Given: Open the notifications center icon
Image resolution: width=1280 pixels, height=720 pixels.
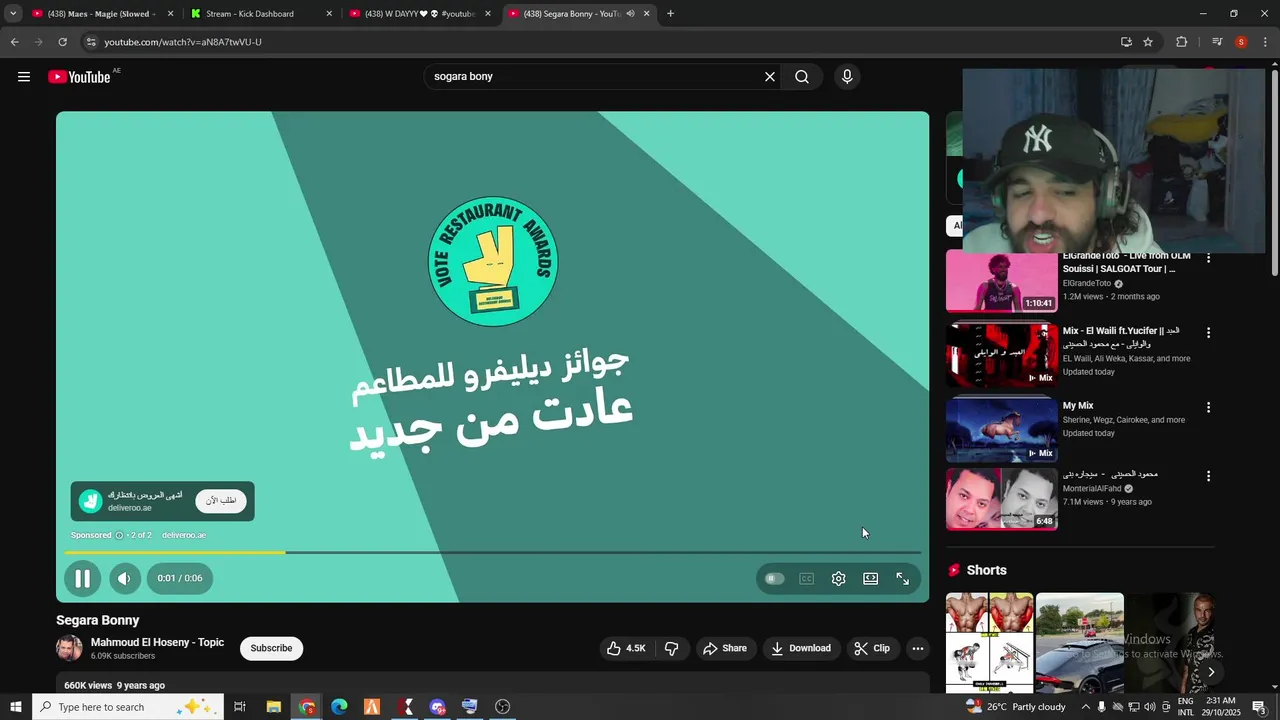Looking at the screenshot, I should click(1259, 707).
